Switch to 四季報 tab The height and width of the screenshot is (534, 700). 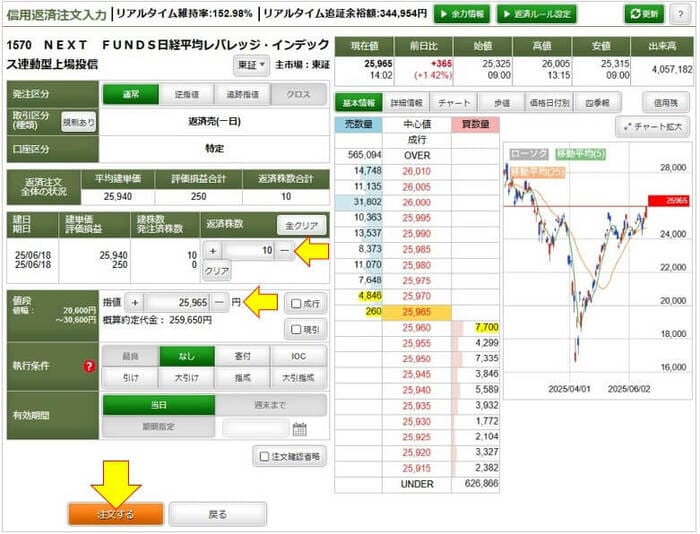pyautogui.click(x=597, y=103)
